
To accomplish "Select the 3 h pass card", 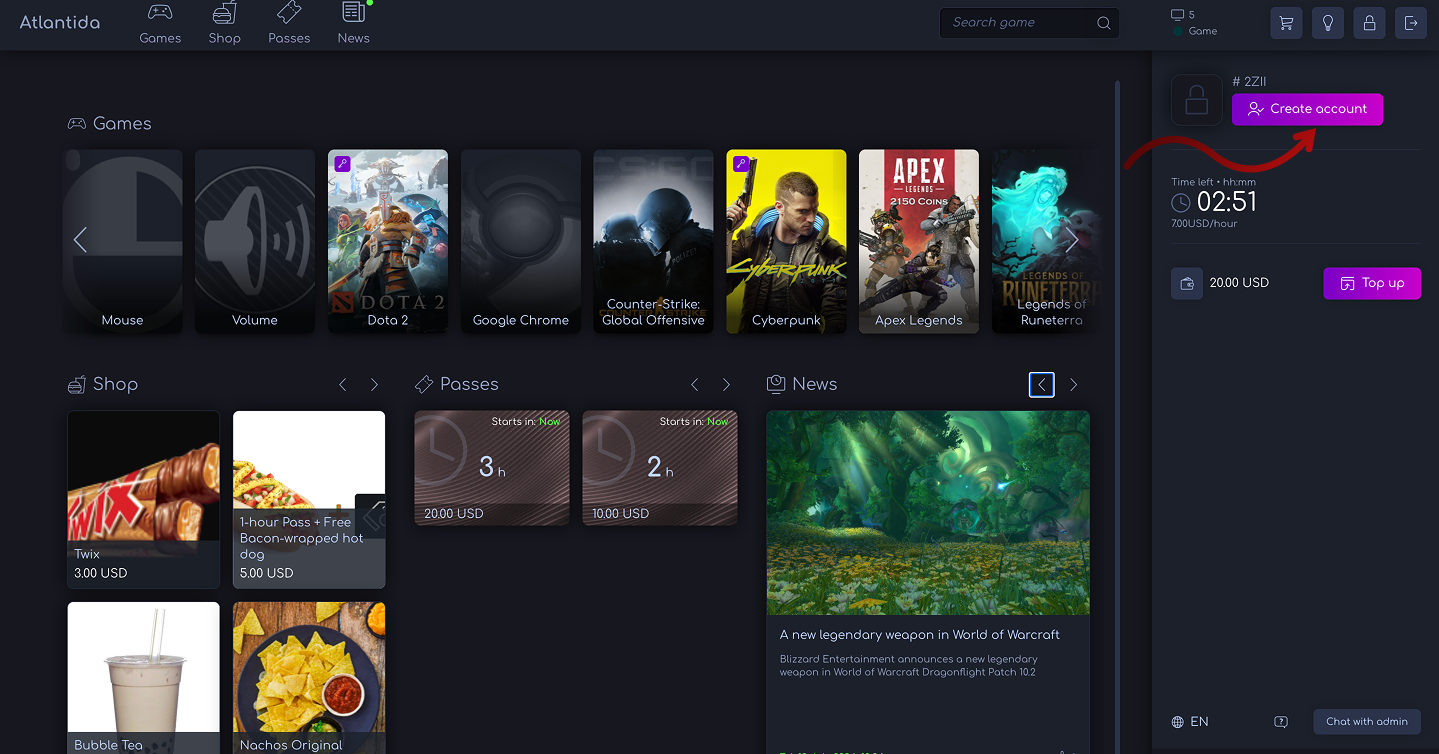I will click(x=492, y=468).
